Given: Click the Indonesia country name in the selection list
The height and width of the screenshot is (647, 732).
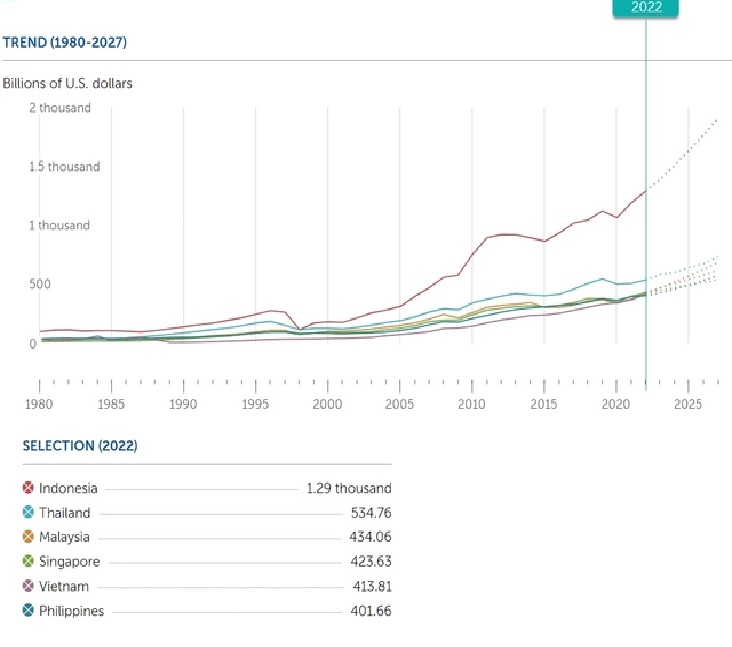Looking at the screenshot, I should [68, 488].
